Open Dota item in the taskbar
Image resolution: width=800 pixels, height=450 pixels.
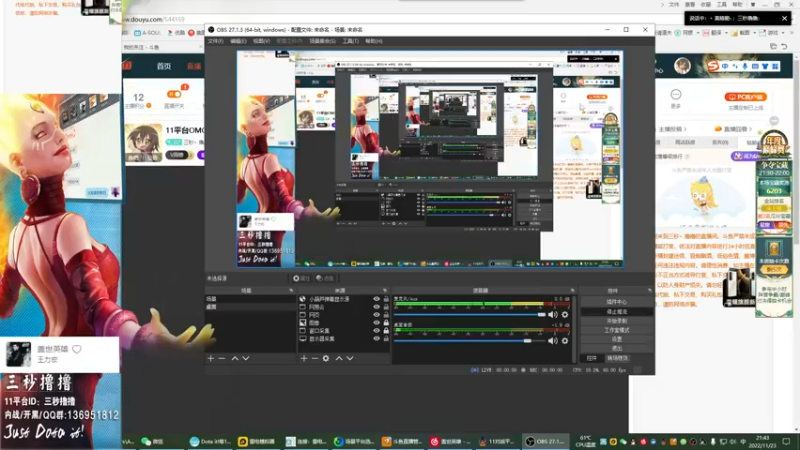pos(210,441)
